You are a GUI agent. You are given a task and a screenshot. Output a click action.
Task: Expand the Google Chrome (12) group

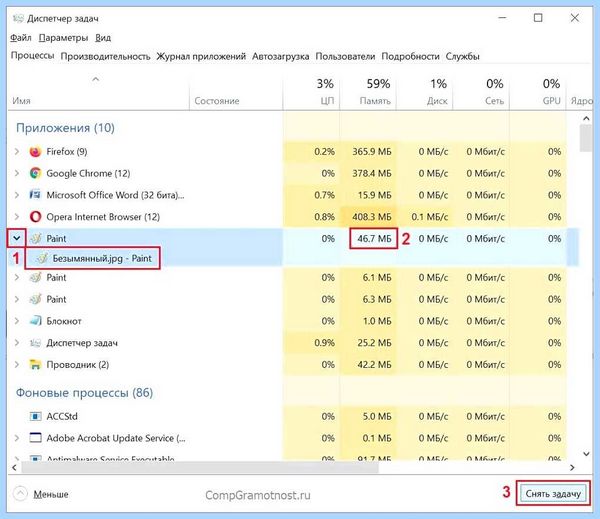point(17,173)
